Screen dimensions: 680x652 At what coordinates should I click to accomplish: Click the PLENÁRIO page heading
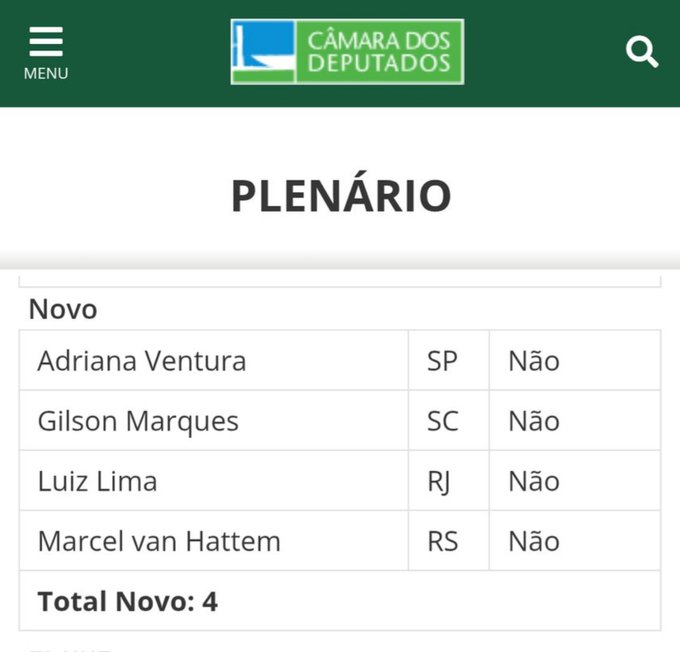coord(341,196)
